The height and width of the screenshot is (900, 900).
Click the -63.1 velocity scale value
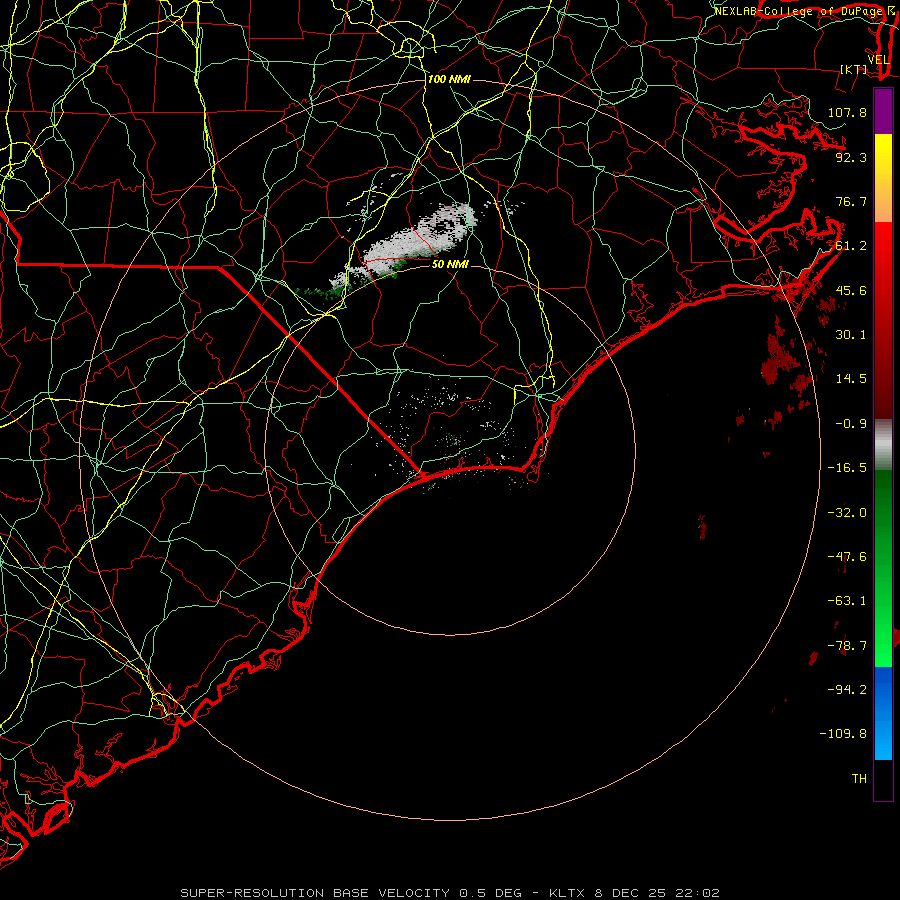tap(847, 601)
